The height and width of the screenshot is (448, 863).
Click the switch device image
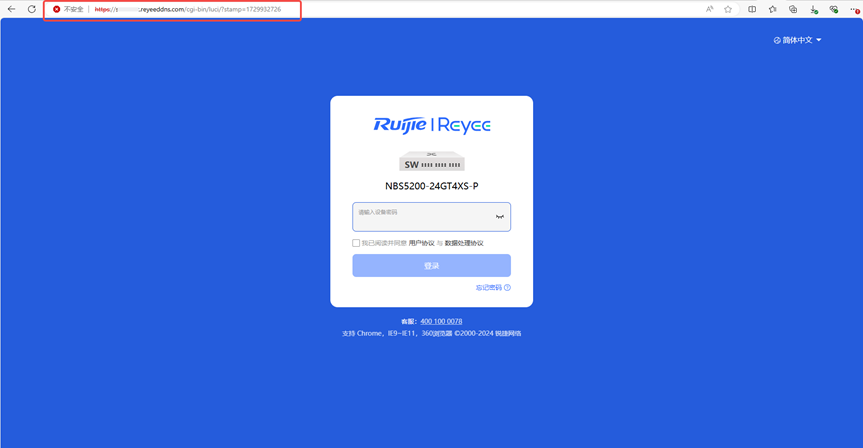tap(432, 161)
